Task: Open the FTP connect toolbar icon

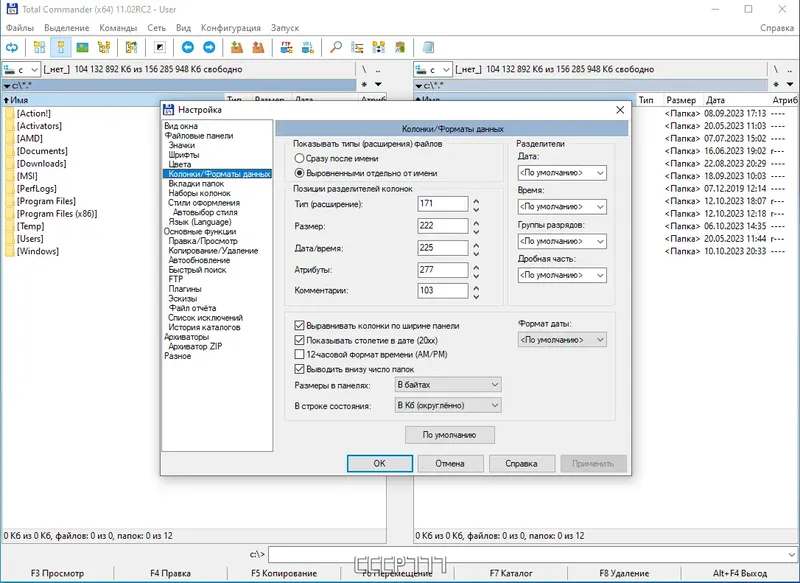Action: [x=287, y=48]
